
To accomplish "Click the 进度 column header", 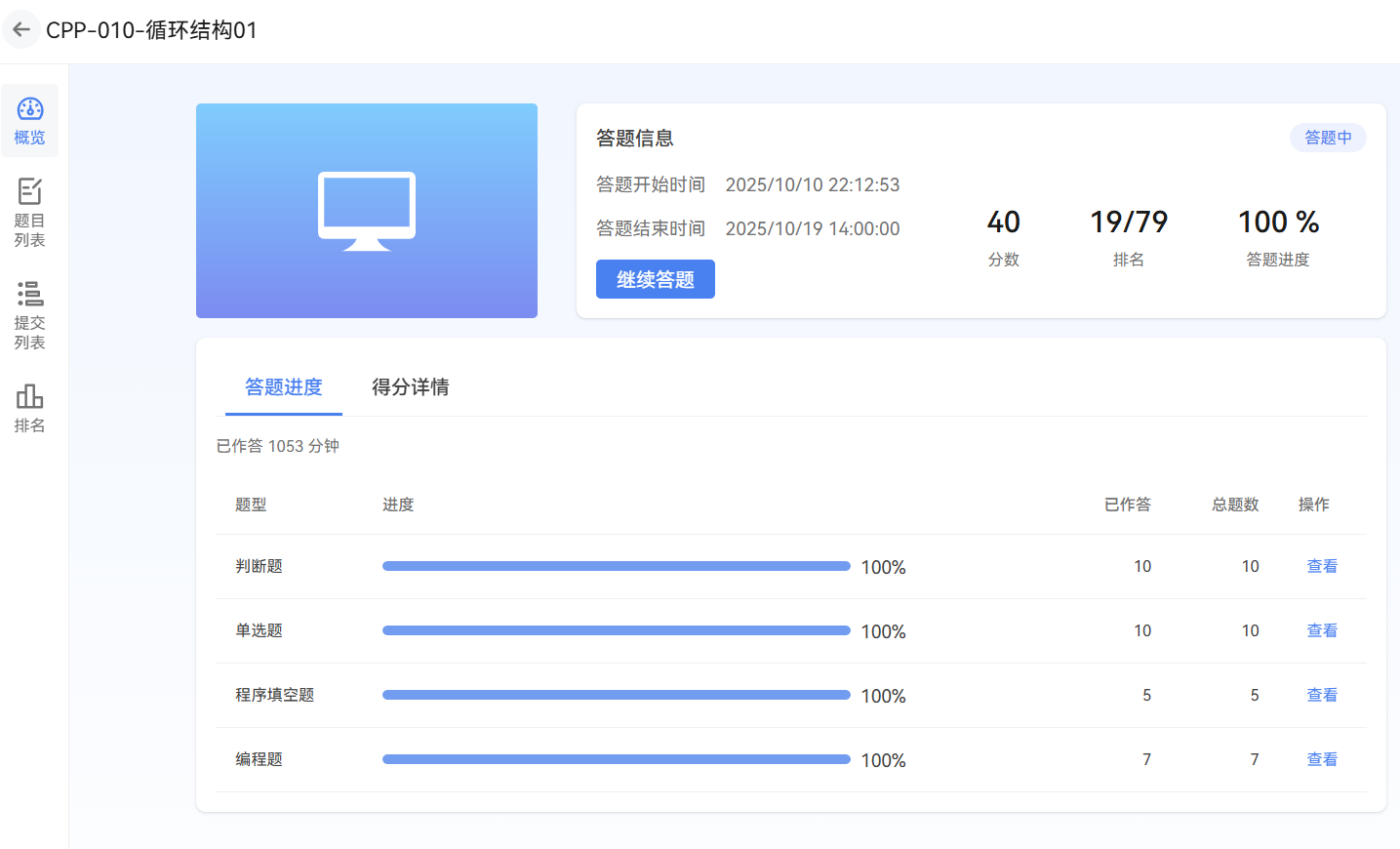I will click(398, 505).
